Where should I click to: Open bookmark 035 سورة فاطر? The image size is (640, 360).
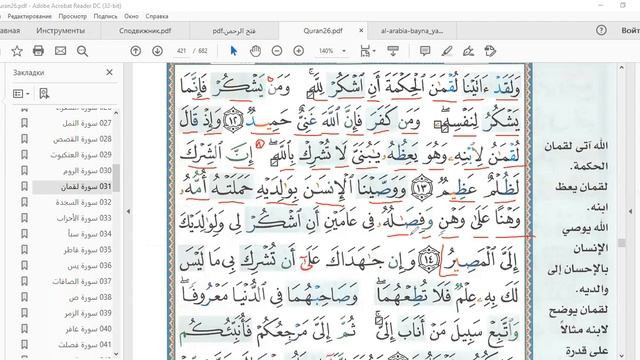[x=87, y=250]
